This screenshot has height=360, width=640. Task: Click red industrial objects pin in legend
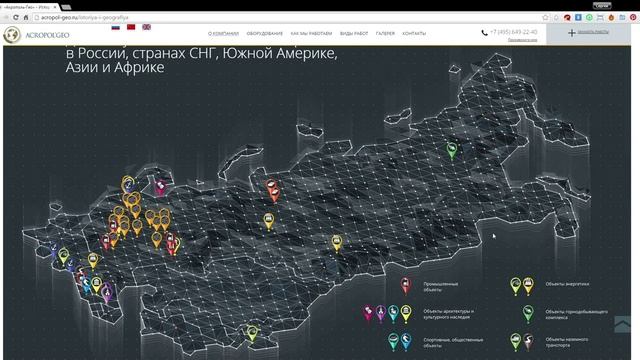405,285
